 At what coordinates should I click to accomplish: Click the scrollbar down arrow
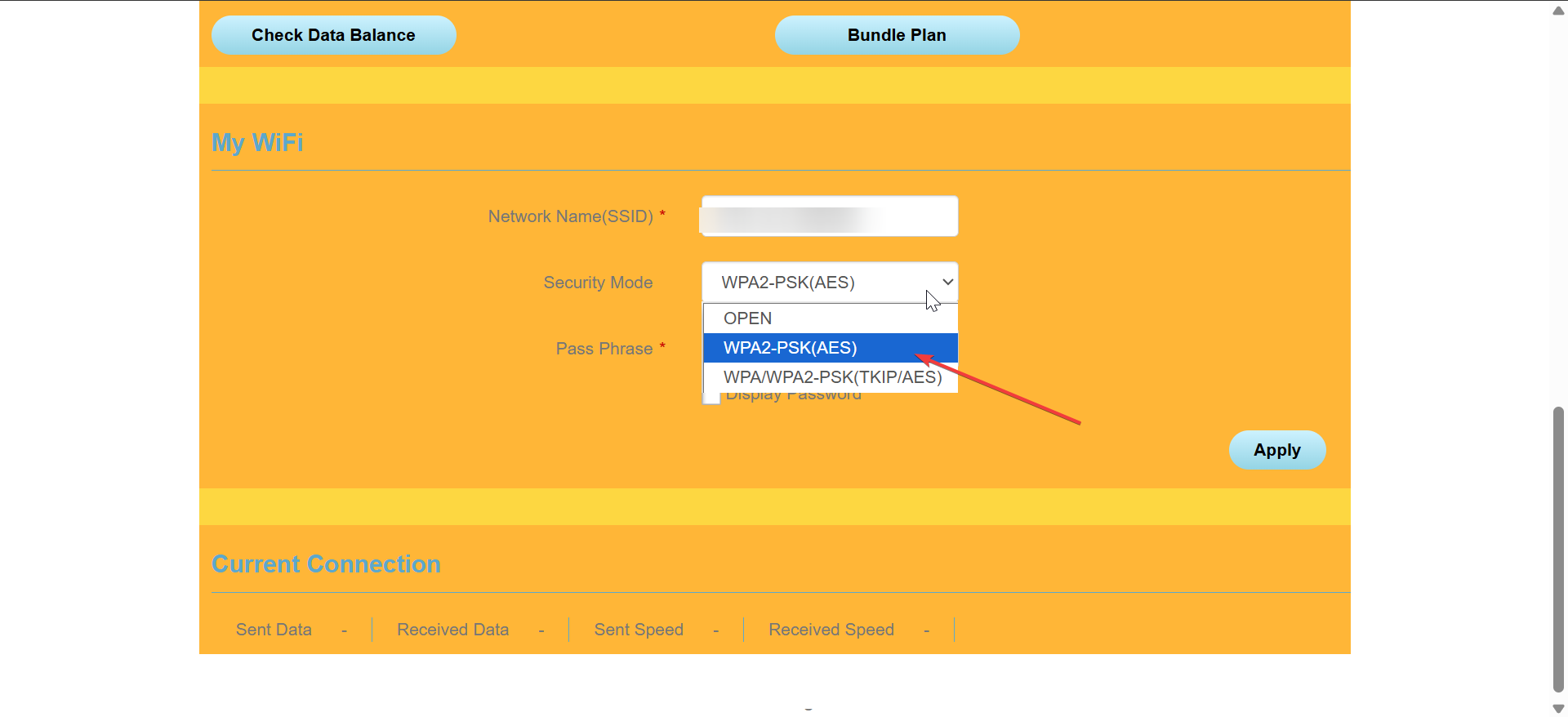tap(1558, 708)
